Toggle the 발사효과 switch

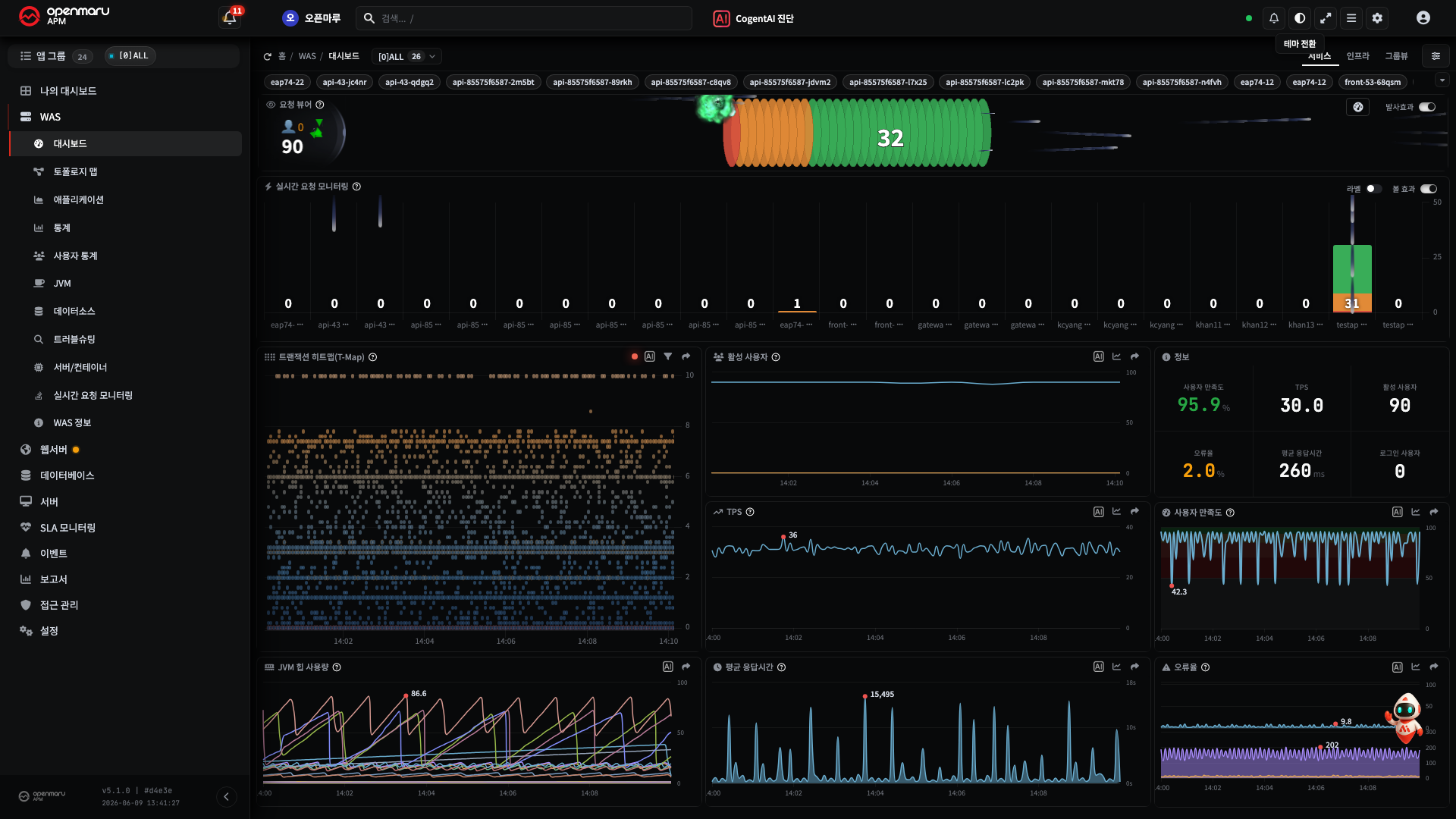[x=1427, y=107]
